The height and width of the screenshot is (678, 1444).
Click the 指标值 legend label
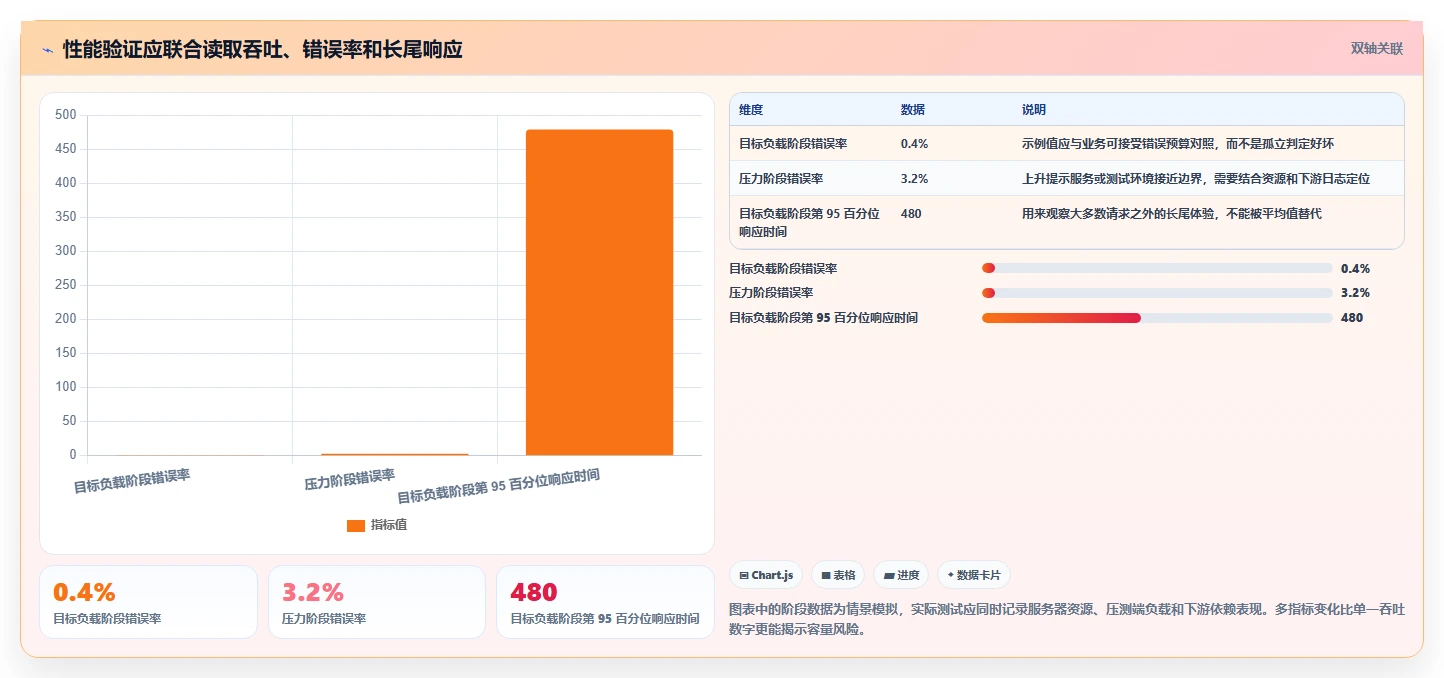click(389, 525)
